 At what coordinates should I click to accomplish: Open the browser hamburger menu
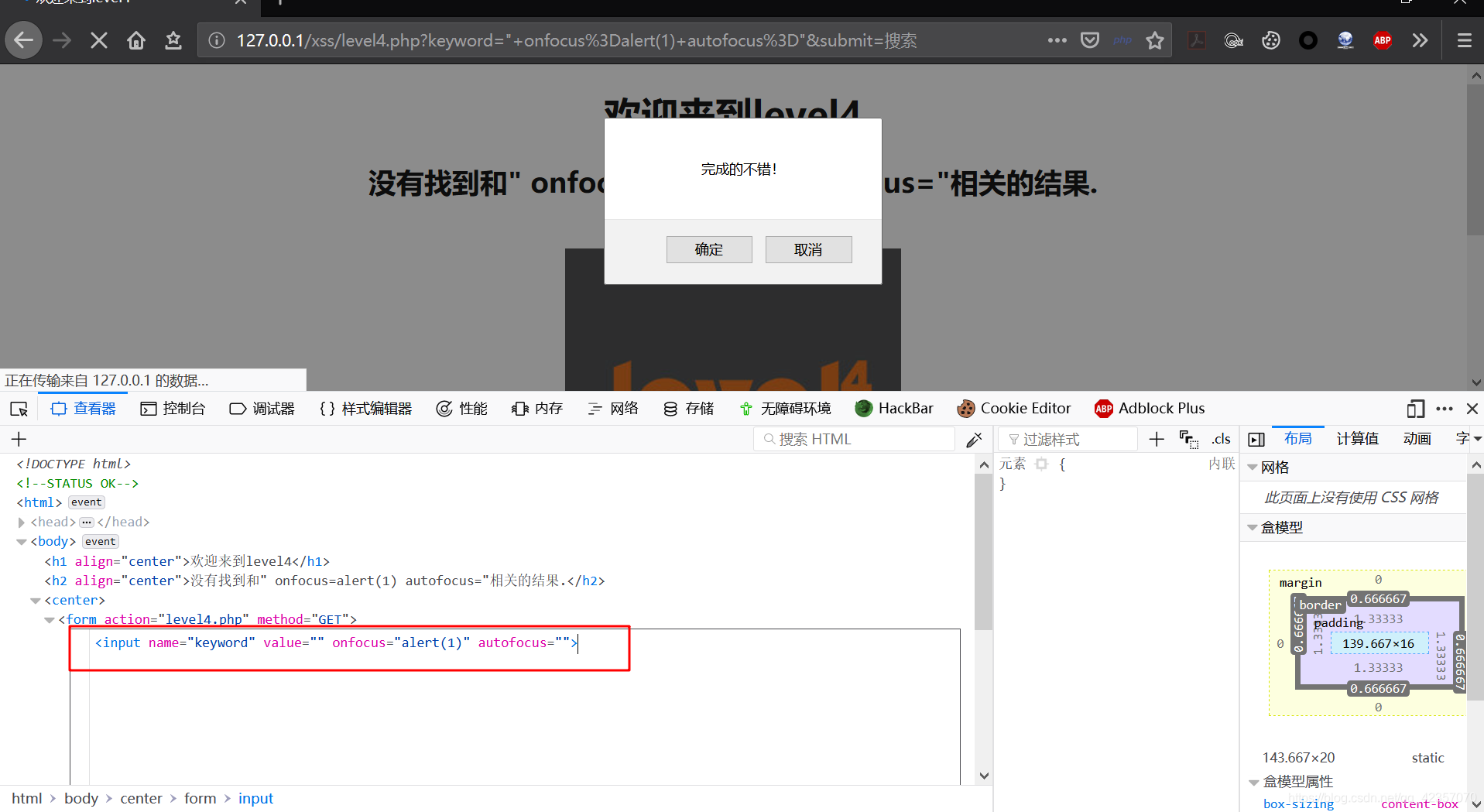click(1465, 40)
